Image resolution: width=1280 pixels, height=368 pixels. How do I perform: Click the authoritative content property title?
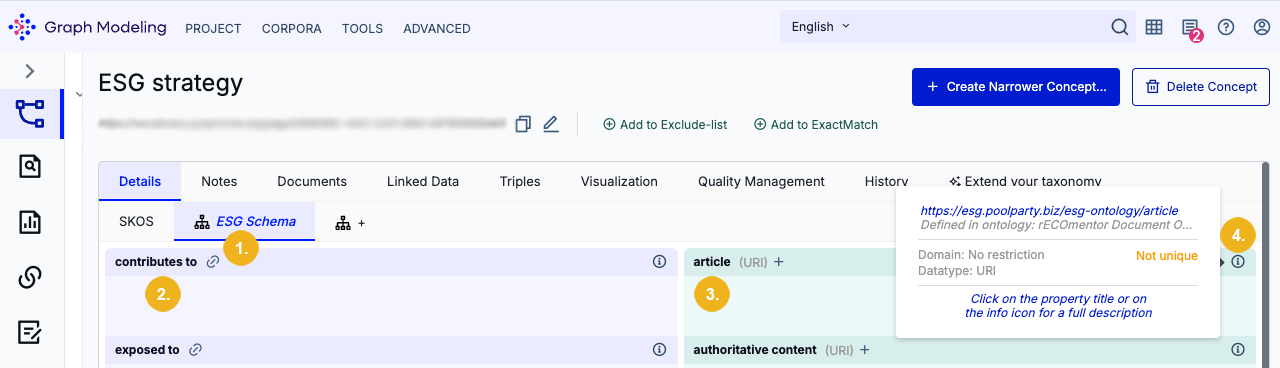[x=755, y=350]
